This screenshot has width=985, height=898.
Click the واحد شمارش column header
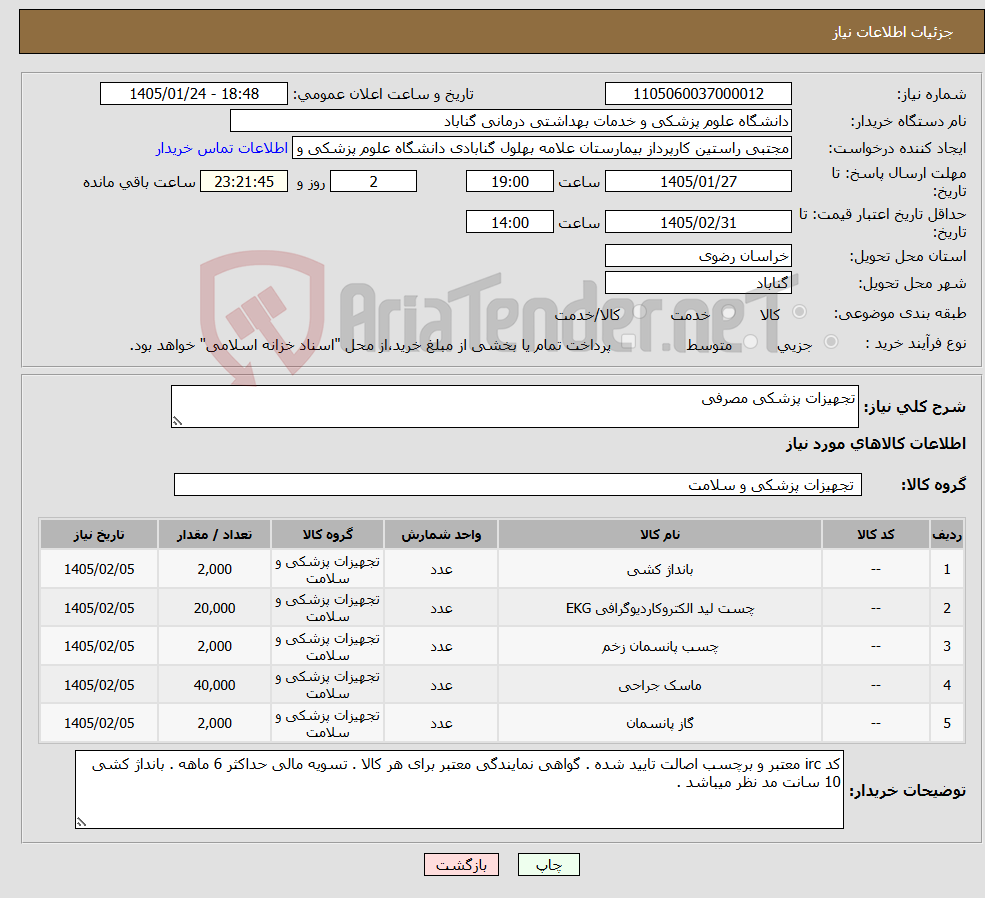pos(441,534)
